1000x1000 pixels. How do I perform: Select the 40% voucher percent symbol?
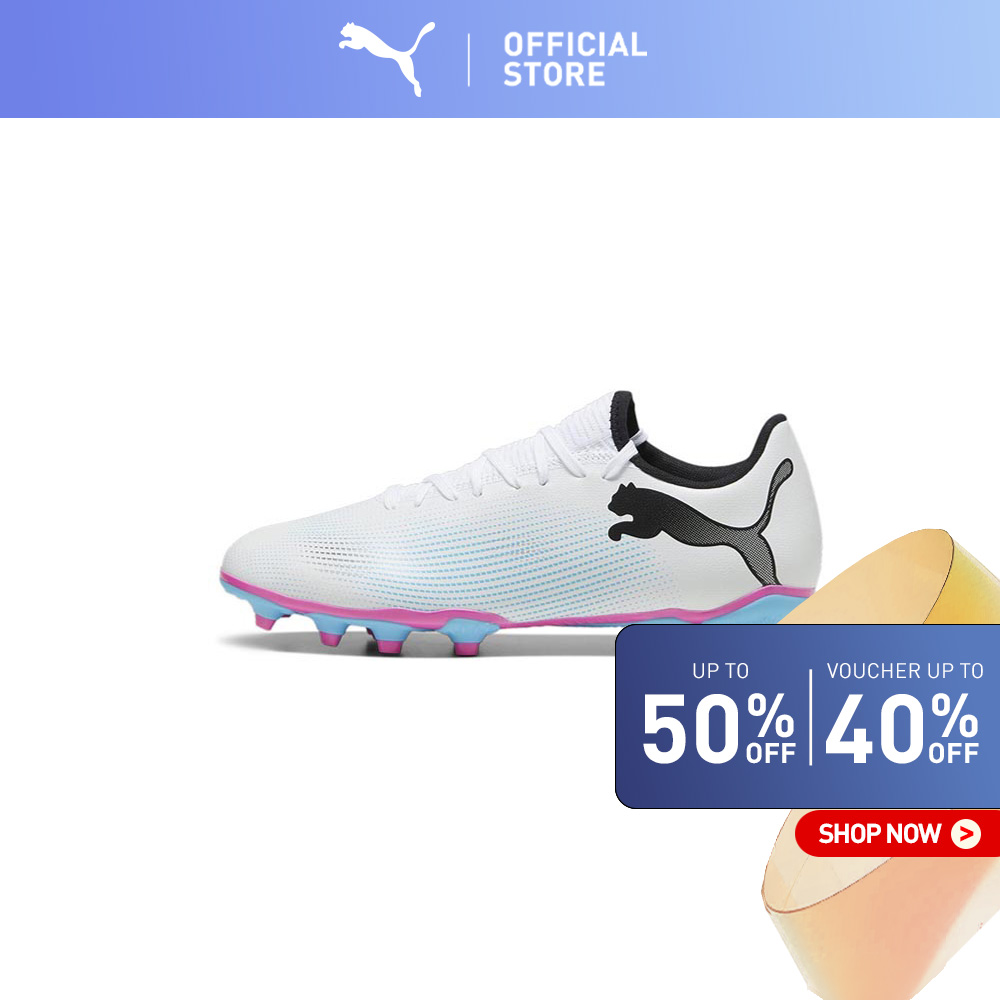pyautogui.click(x=954, y=717)
